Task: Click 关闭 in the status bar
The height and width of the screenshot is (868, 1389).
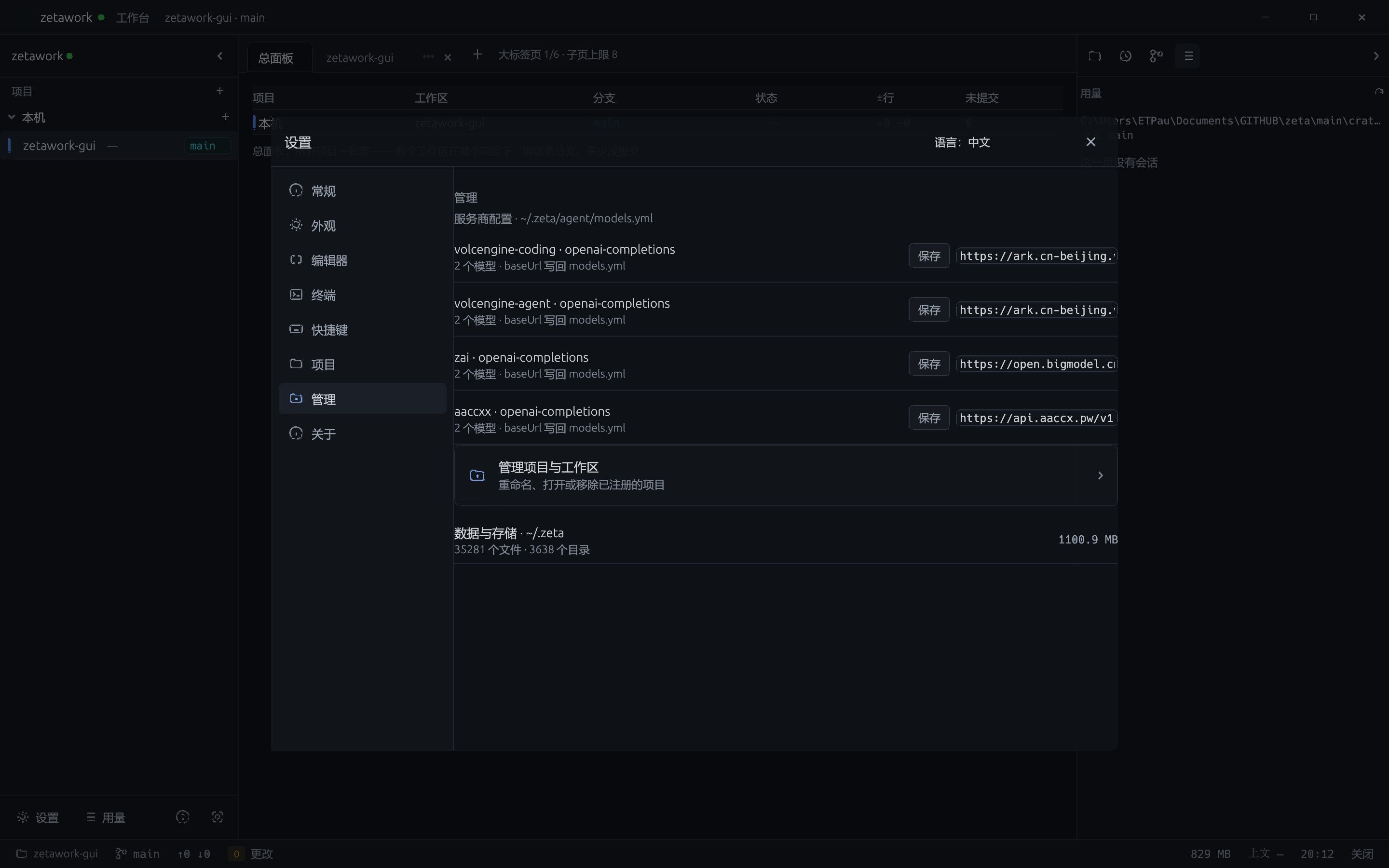Action: [x=1362, y=854]
